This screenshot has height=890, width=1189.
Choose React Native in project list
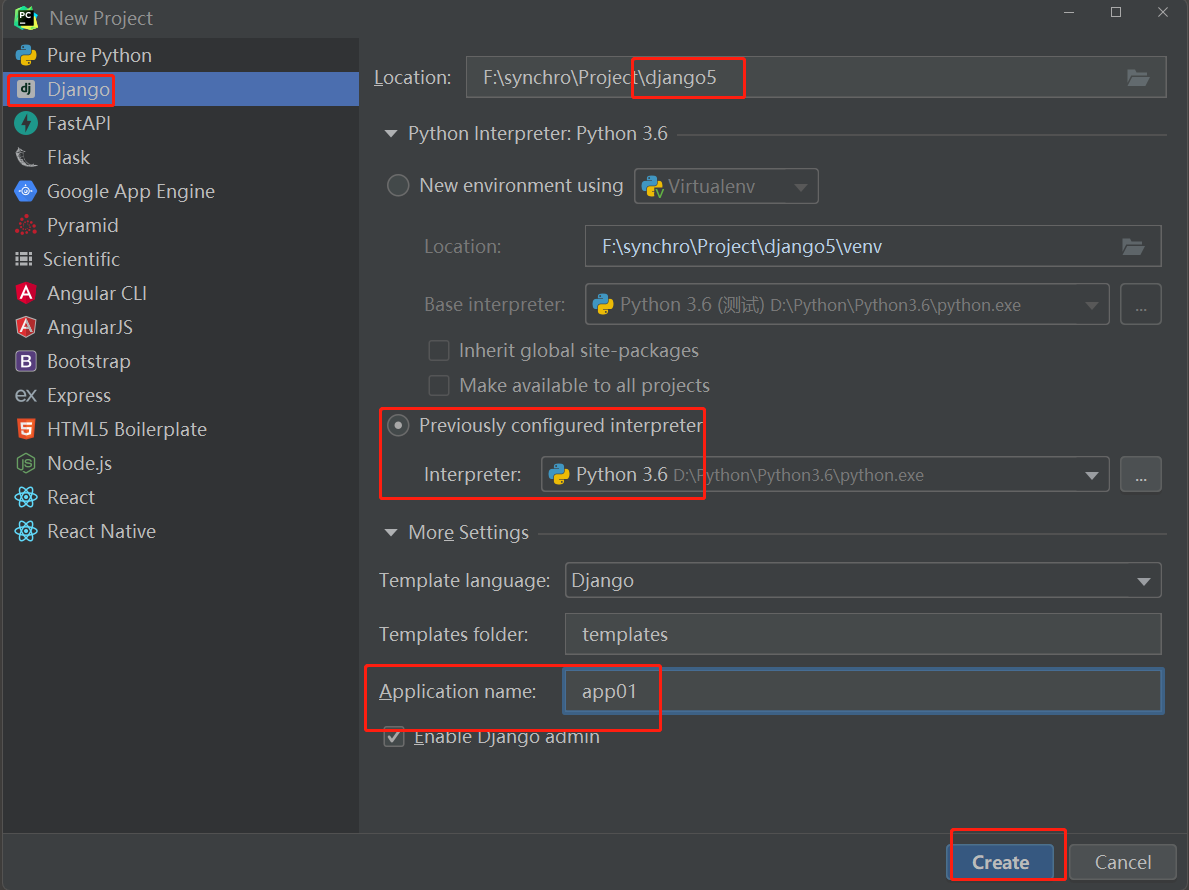click(180, 531)
